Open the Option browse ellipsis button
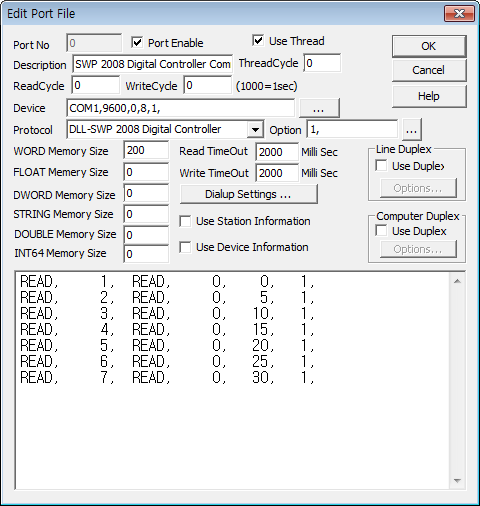 412,130
